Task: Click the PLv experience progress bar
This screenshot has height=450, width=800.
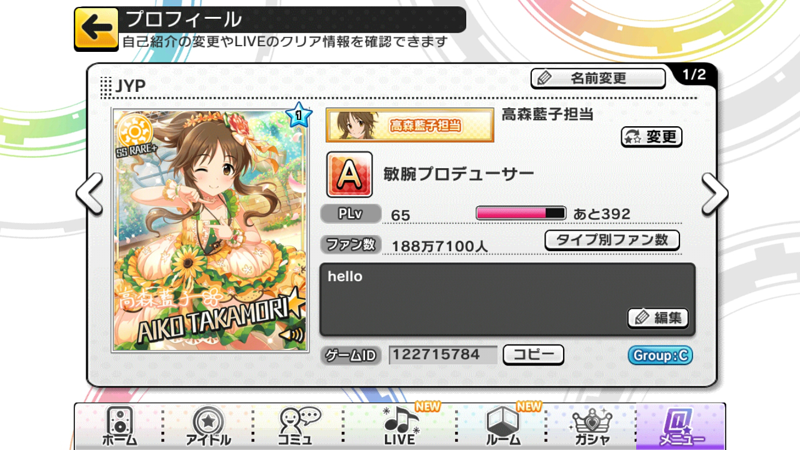Action: 520,213
